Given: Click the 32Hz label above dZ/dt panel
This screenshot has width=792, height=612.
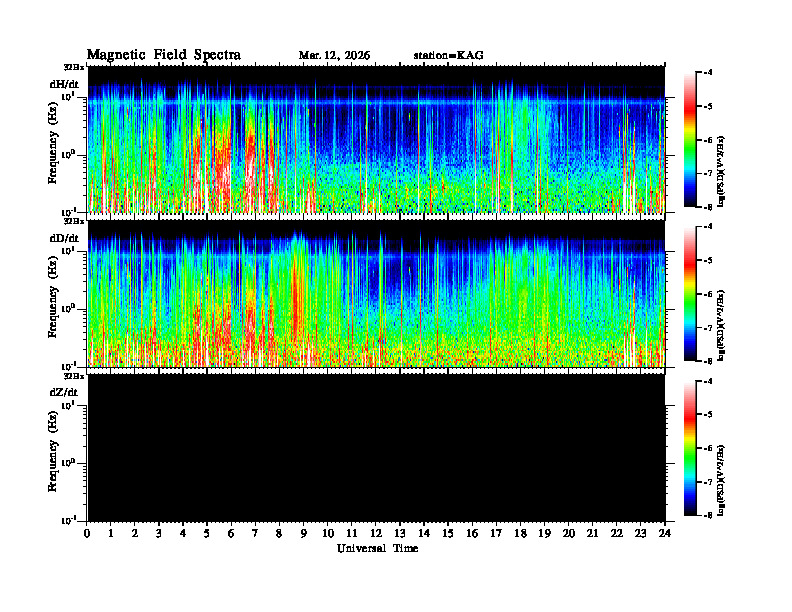Looking at the screenshot, I should click(74, 376).
